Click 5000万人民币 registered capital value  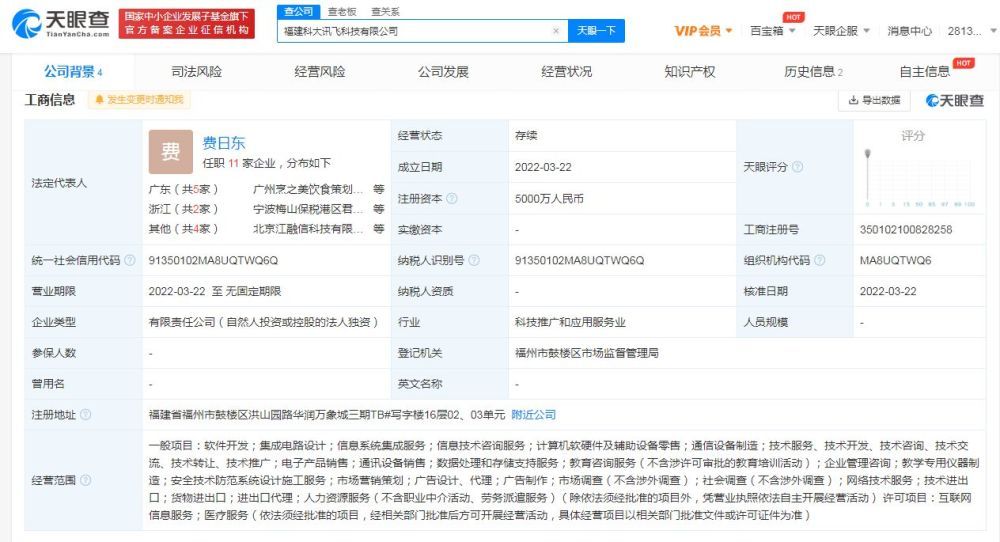[x=549, y=198]
